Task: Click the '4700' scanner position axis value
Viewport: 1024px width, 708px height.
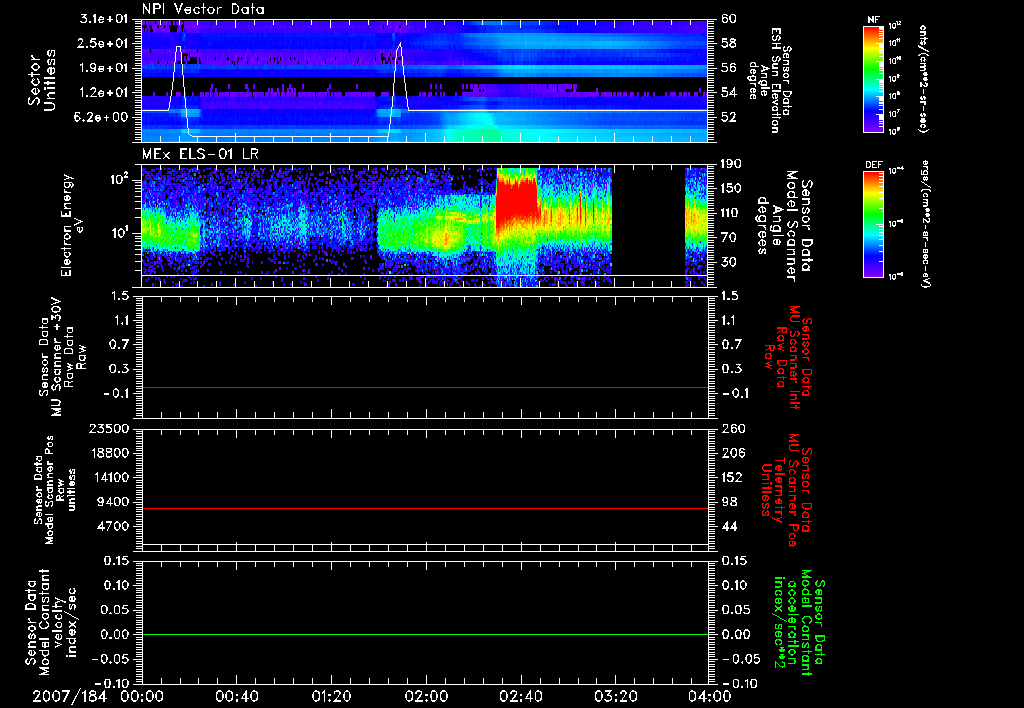Action: tap(114, 526)
